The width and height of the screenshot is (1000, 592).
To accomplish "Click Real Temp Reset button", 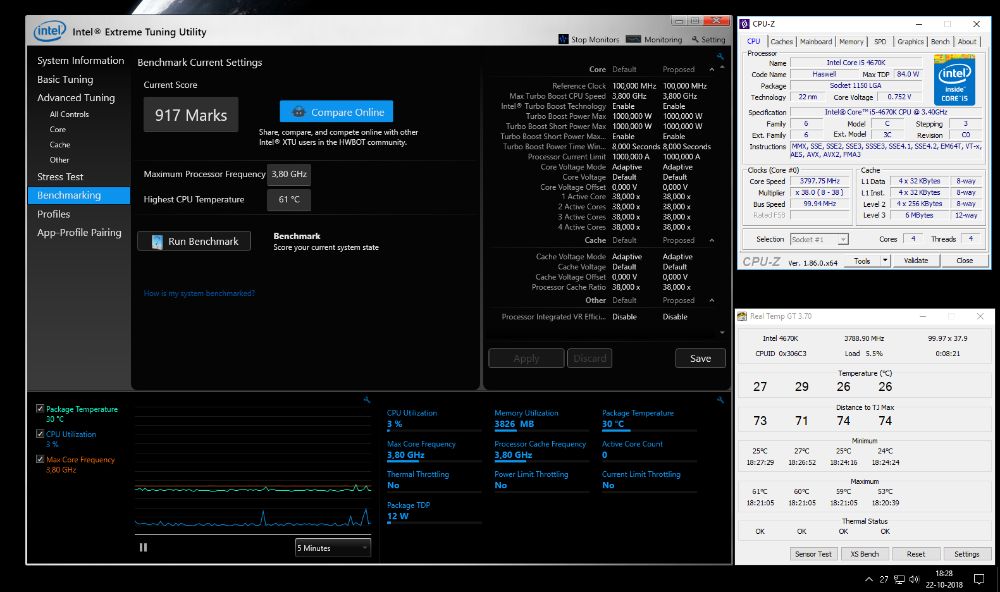I will tap(915, 554).
